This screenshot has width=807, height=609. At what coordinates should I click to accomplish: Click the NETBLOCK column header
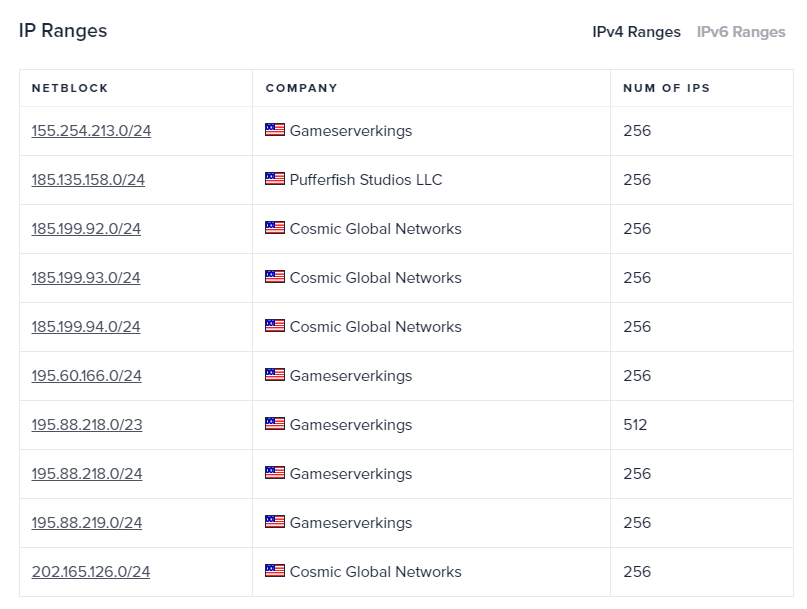click(70, 88)
